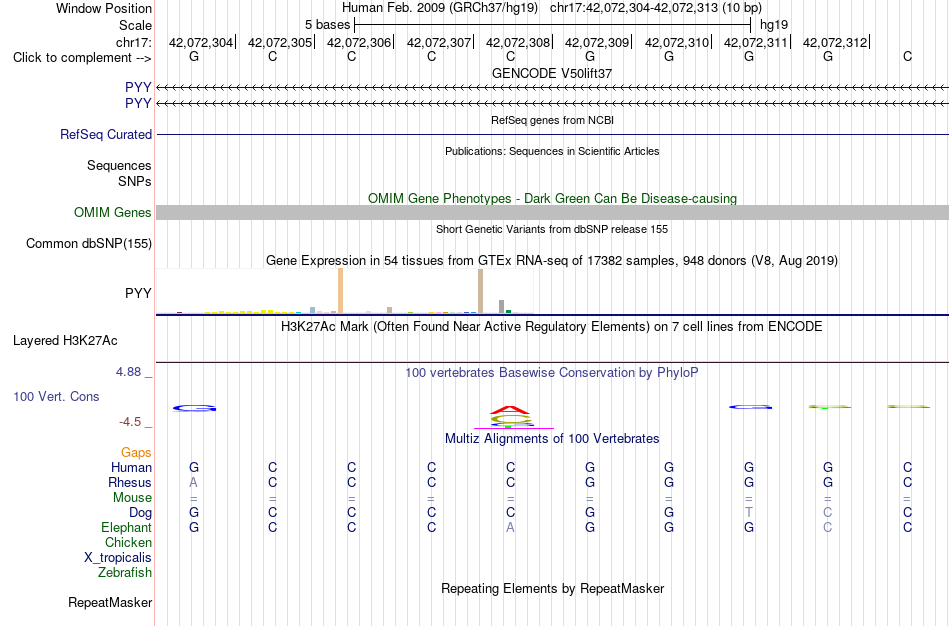Click the orange Gaps label

(136, 453)
